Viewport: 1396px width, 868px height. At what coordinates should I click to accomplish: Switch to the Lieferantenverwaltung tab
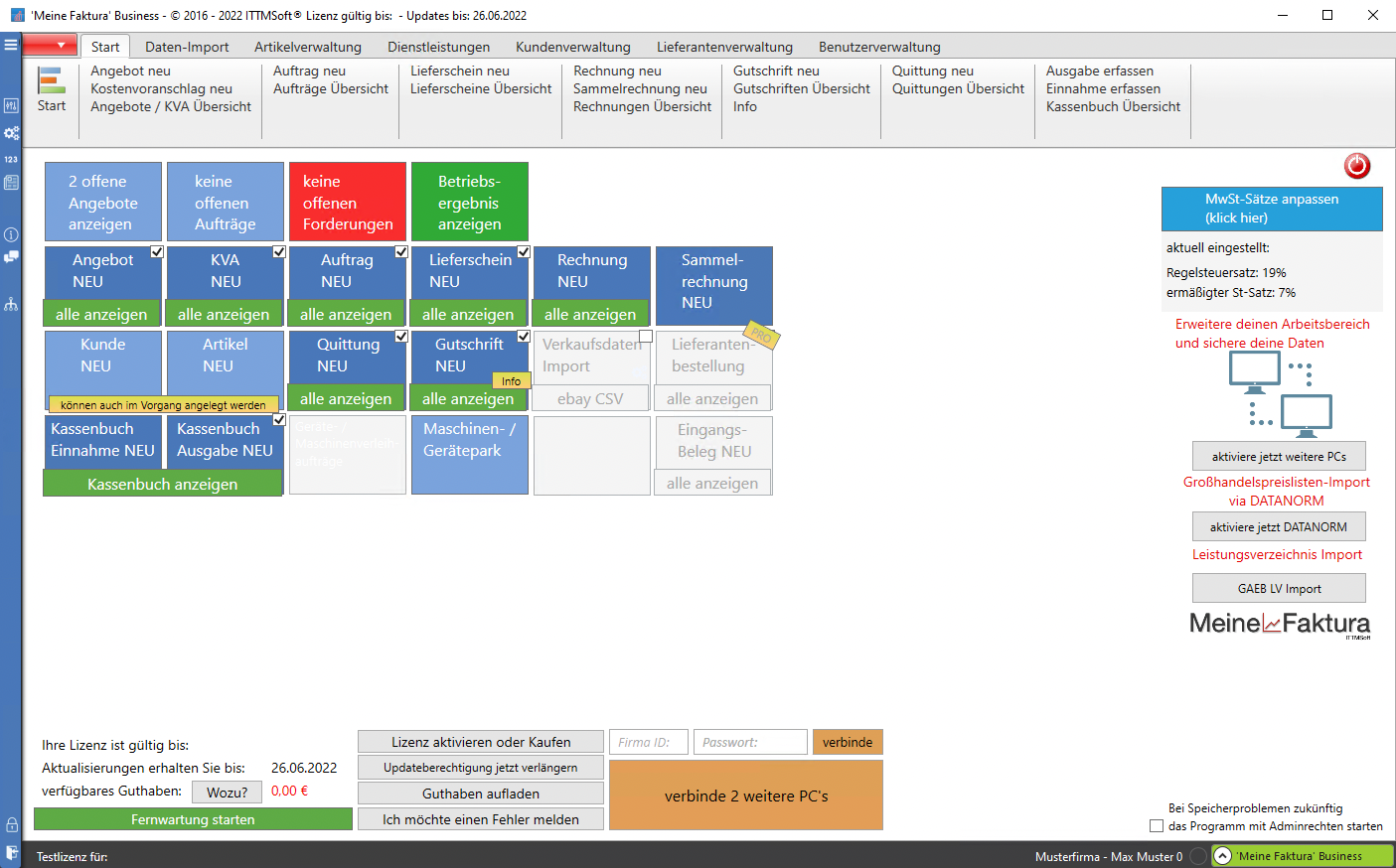click(724, 47)
